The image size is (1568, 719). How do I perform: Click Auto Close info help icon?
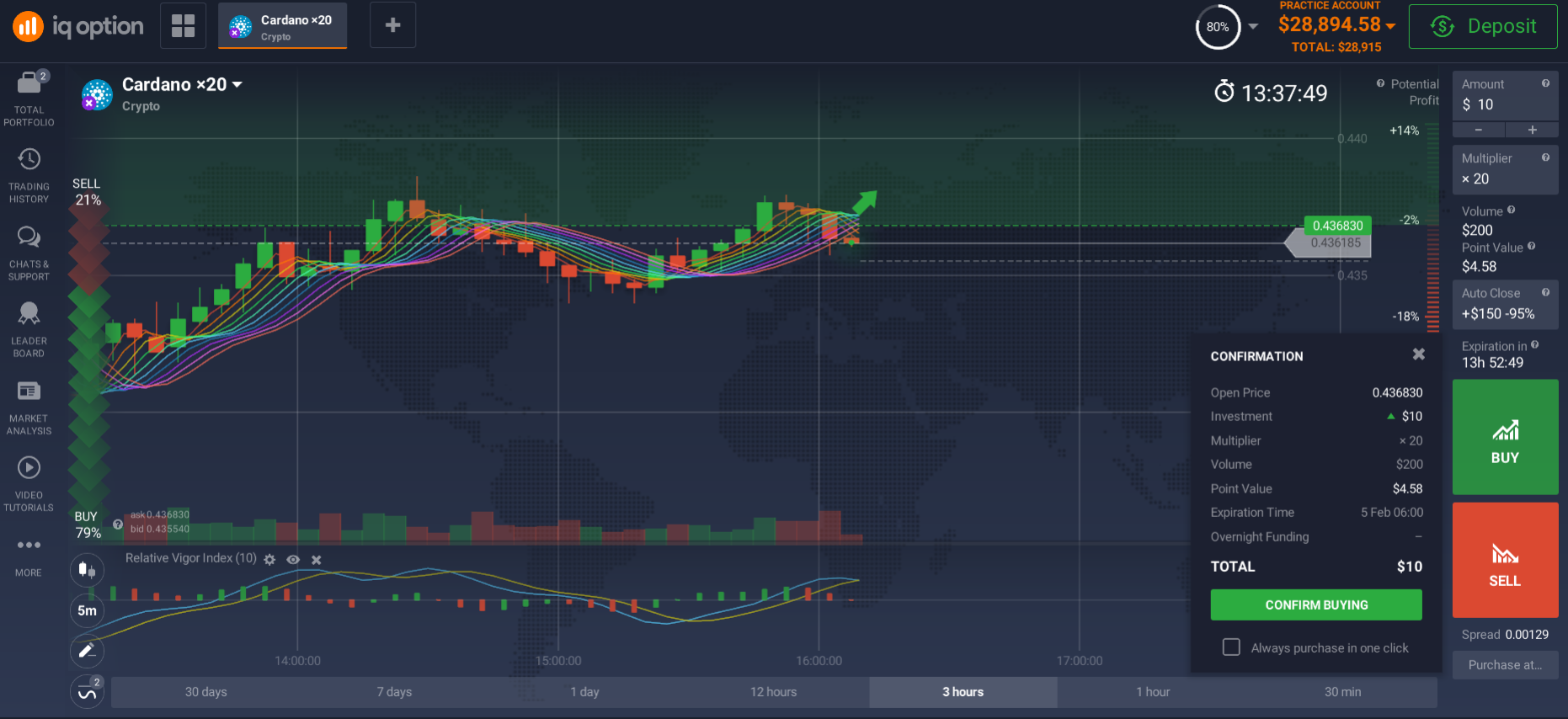(1545, 292)
